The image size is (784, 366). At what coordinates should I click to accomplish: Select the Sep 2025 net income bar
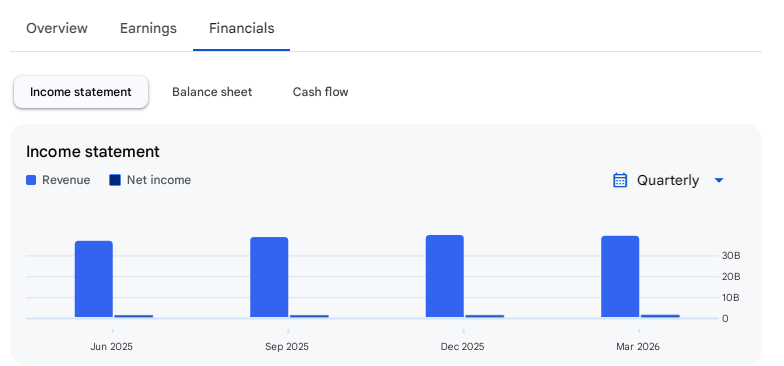tap(310, 316)
